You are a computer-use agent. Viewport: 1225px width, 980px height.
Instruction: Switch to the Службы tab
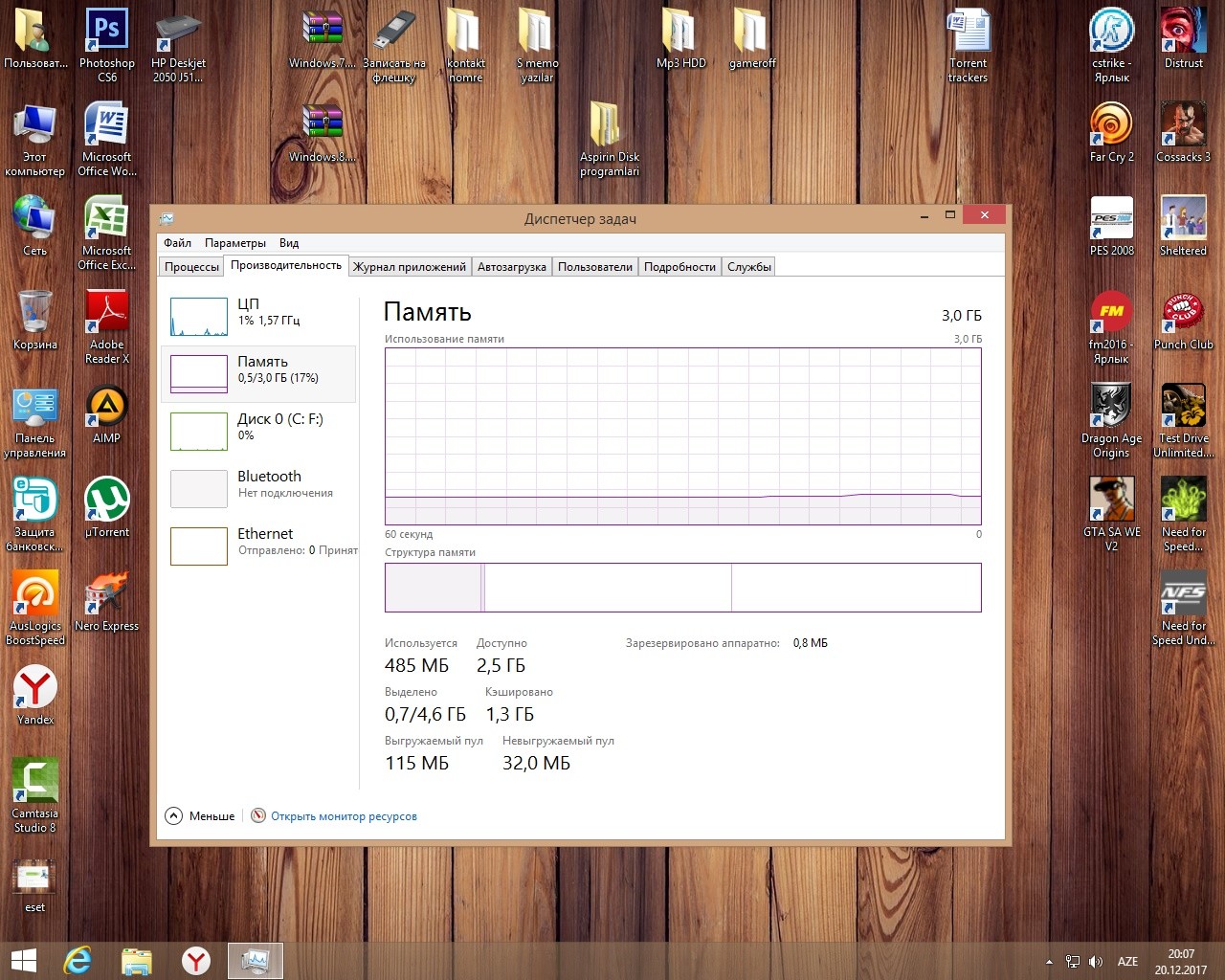(749, 267)
